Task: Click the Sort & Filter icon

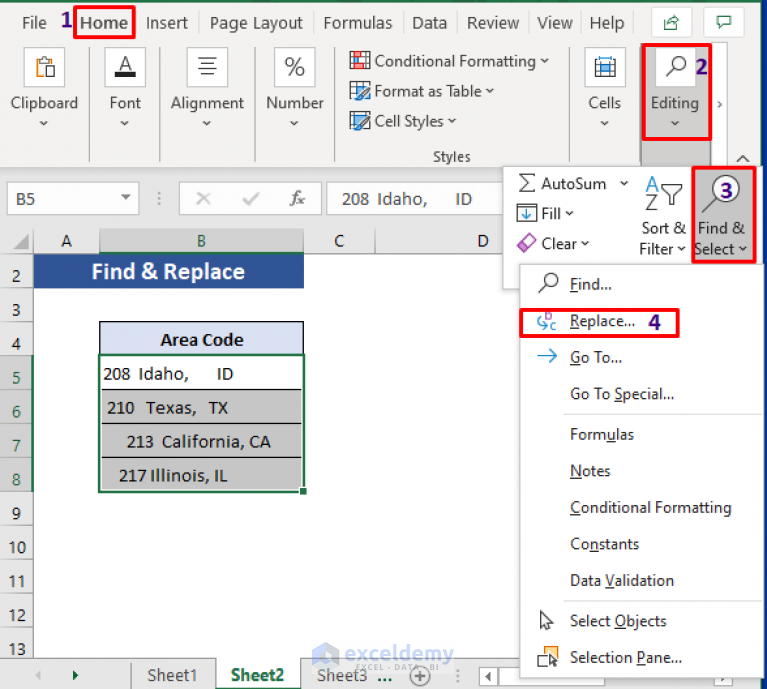Action: 663,193
